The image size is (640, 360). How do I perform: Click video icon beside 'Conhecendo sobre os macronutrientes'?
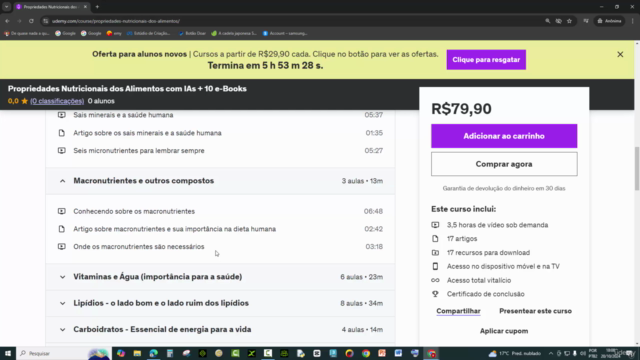click(x=62, y=211)
